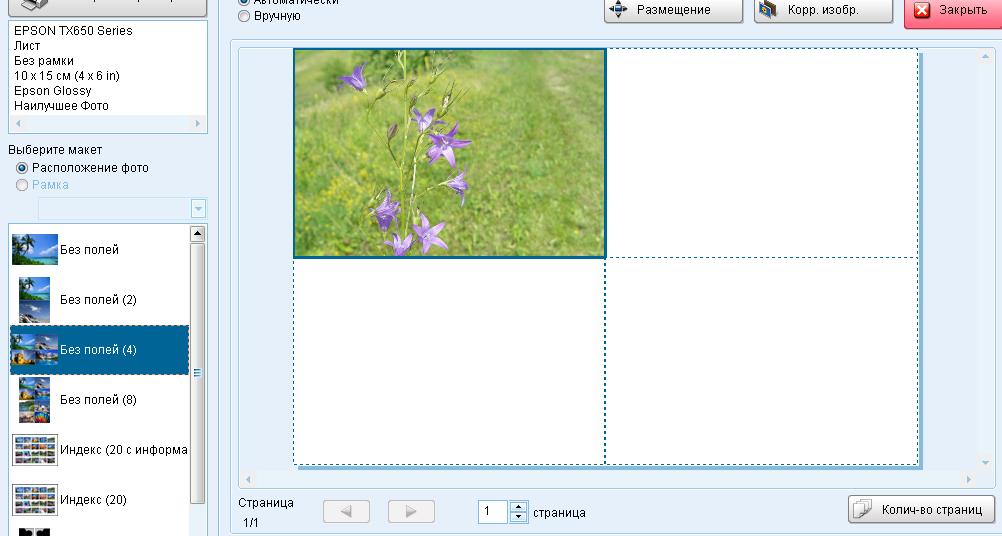Click the 'Наилучшее Фото' quality text
Screen dimensions: 1002x536
61,105
